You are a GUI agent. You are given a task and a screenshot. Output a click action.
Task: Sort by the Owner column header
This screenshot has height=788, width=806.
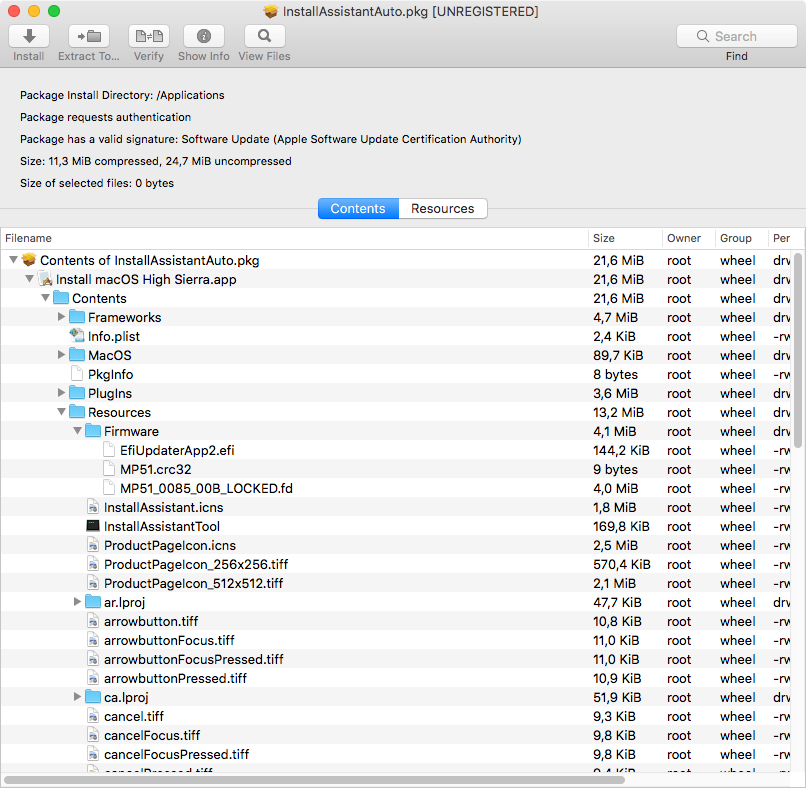688,239
